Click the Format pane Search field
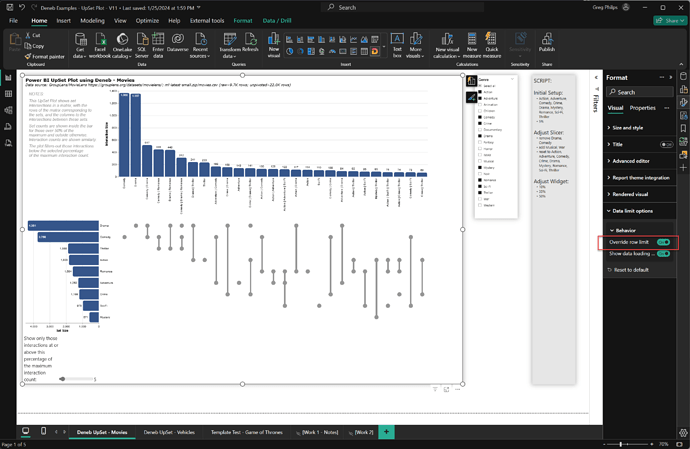This screenshot has height=449, width=690. tap(639, 92)
